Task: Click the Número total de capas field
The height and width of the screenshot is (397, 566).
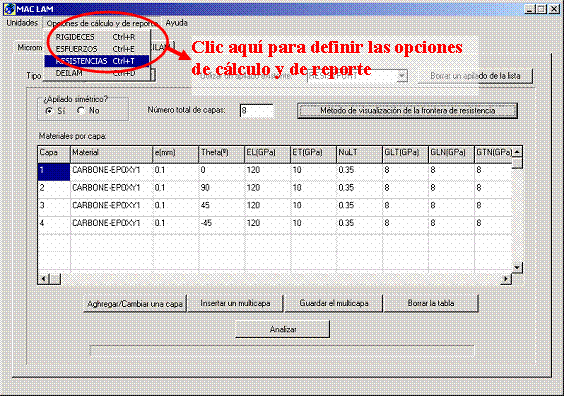Action: pos(256,110)
